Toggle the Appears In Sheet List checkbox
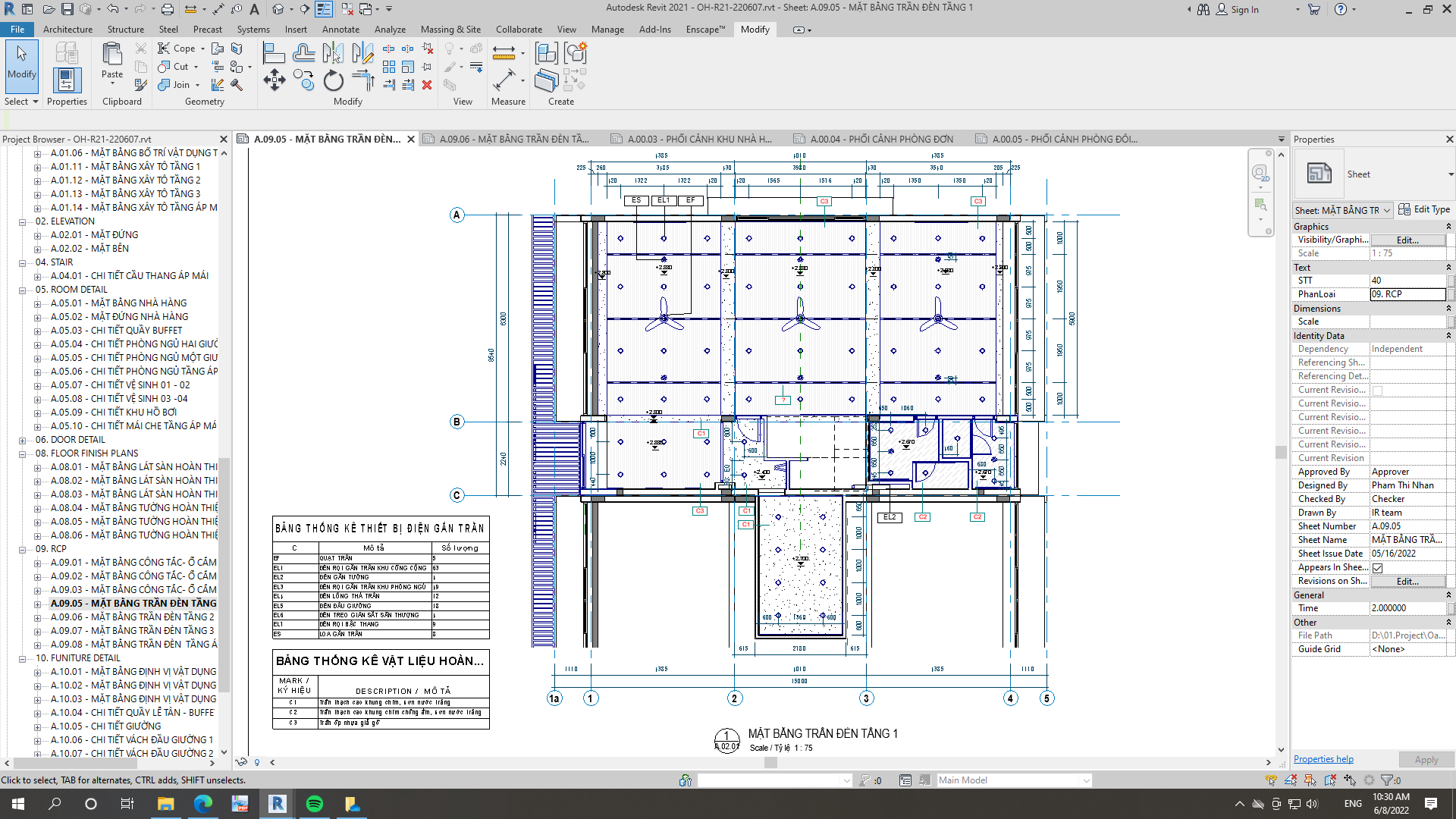The width and height of the screenshot is (1456, 819). 1377,568
